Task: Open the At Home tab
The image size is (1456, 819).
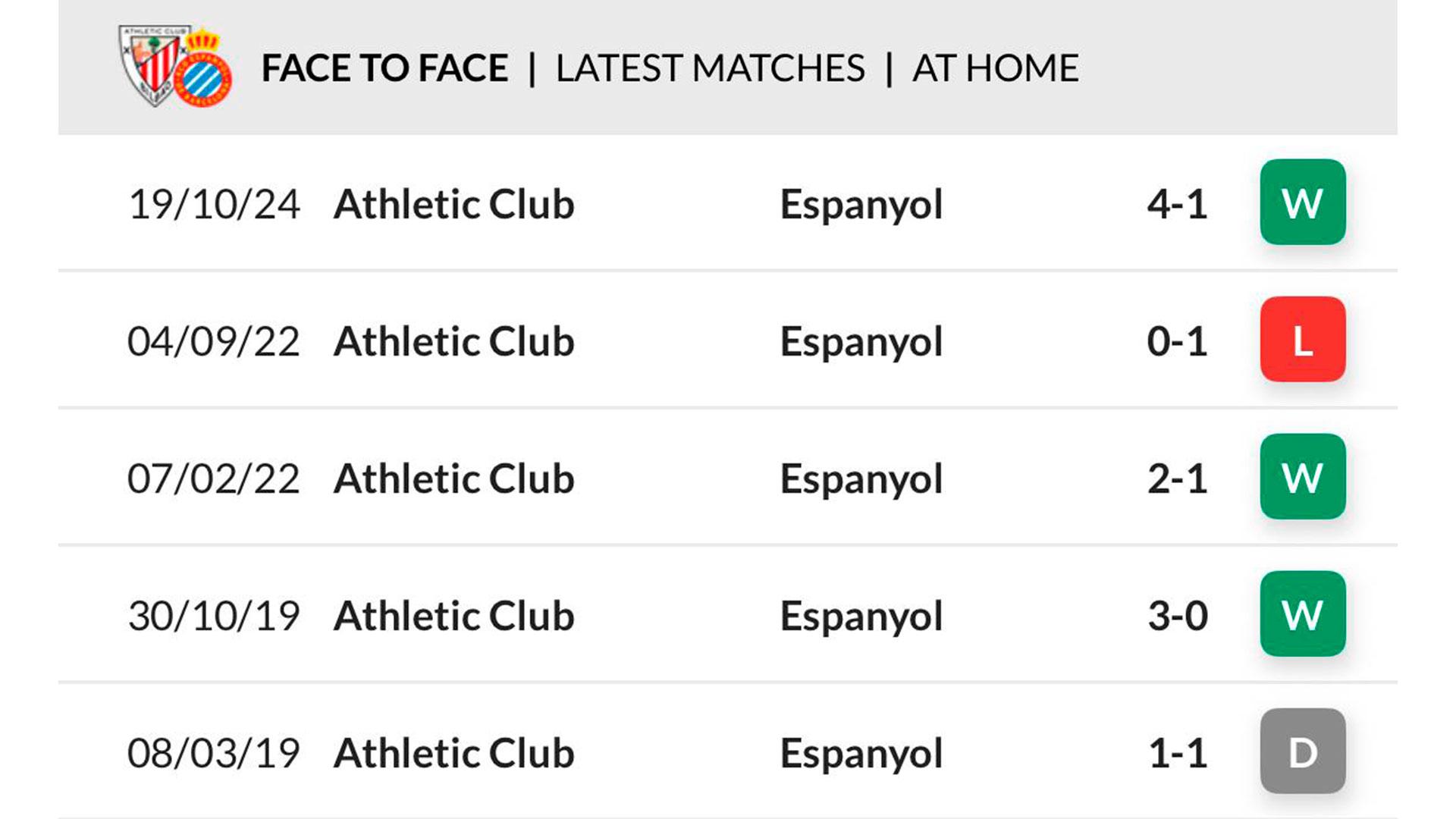Action: coord(995,68)
